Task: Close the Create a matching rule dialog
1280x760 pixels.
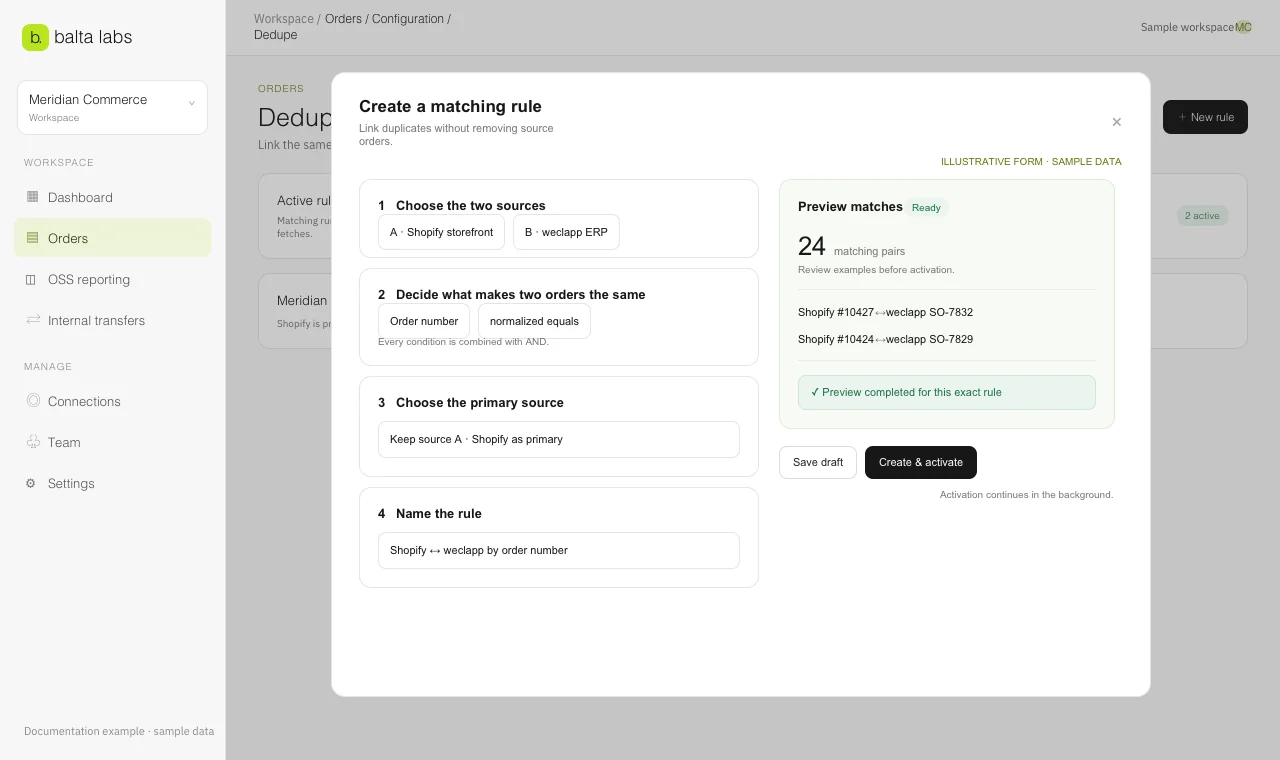Action: [x=1117, y=122]
